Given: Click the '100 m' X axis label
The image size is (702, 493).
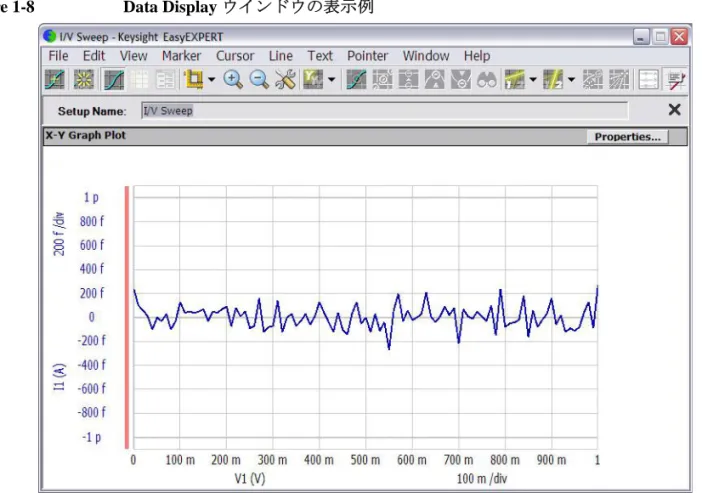Looking at the screenshot, I should tap(180, 460).
